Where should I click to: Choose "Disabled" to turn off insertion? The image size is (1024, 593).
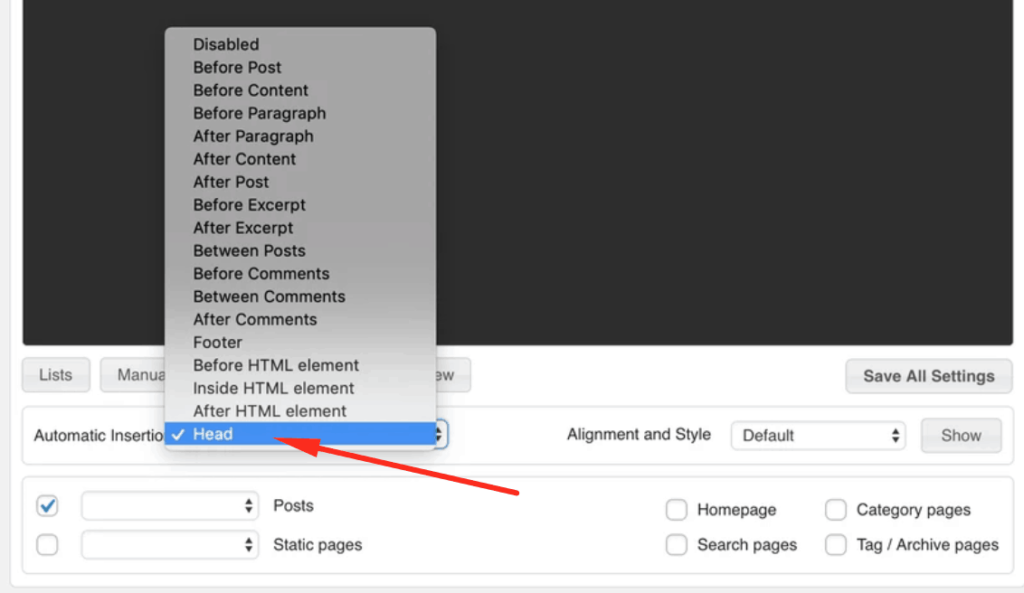coord(226,44)
